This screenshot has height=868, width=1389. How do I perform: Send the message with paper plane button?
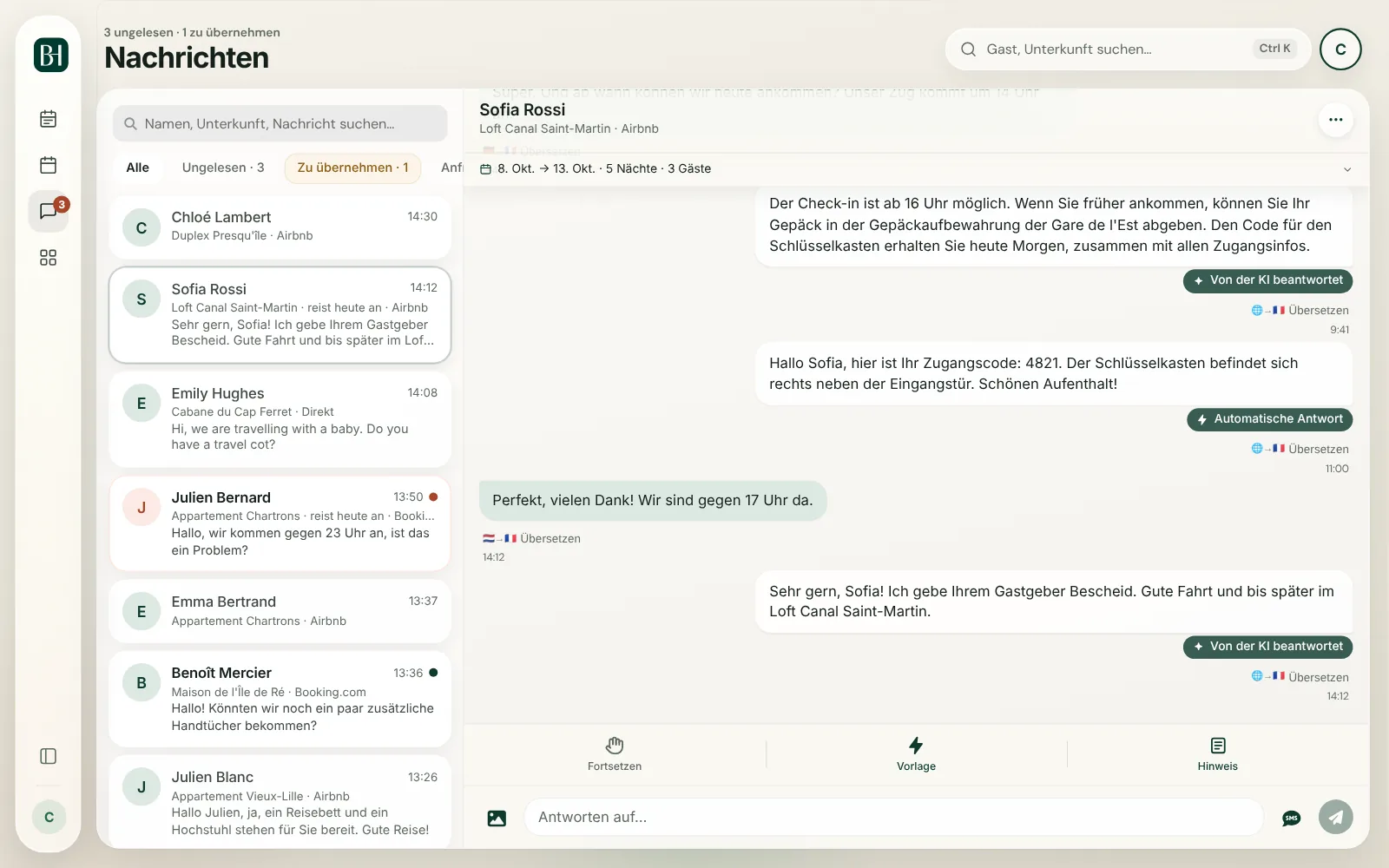pos(1336,817)
